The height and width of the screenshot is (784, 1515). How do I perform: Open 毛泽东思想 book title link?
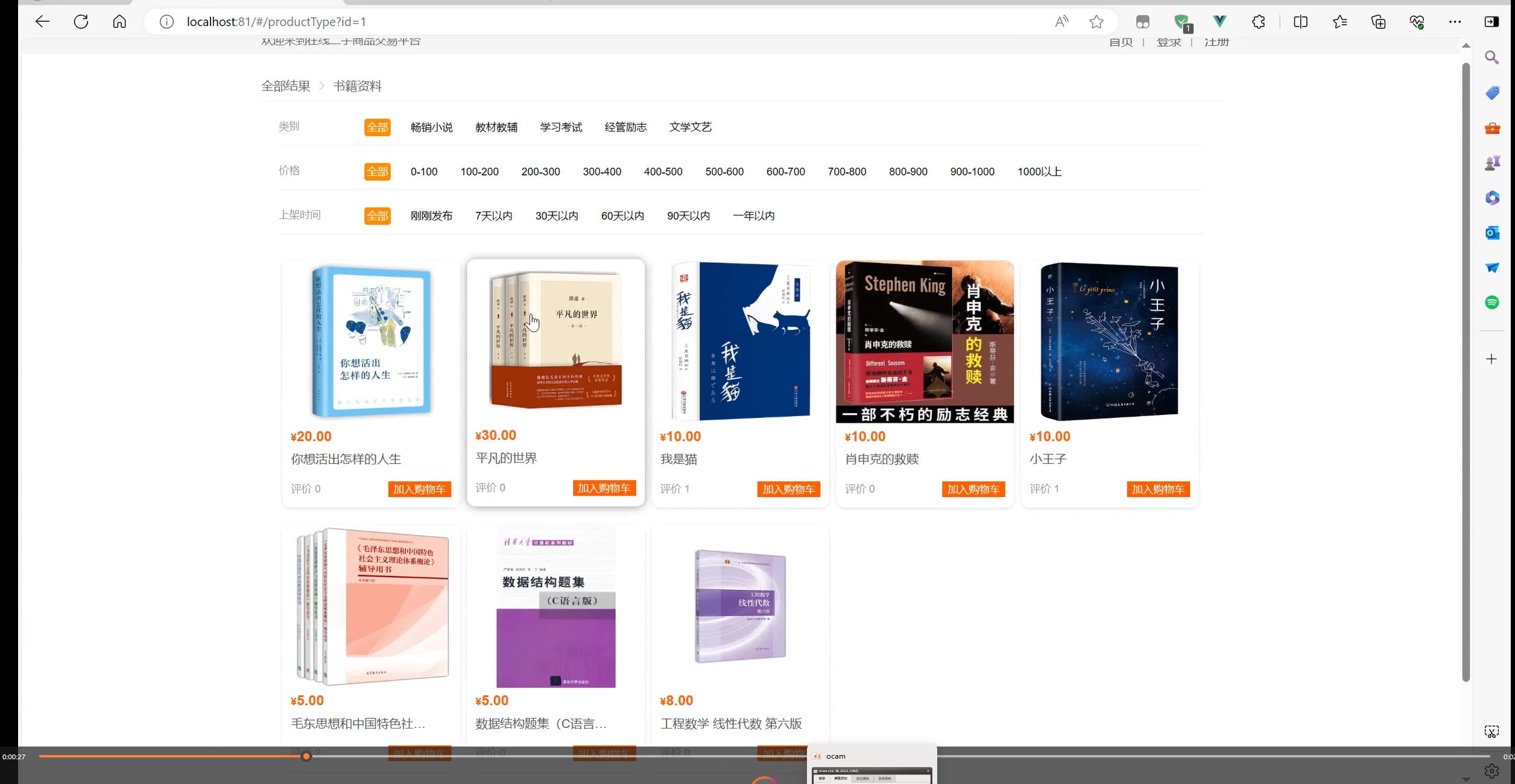click(x=358, y=724)
